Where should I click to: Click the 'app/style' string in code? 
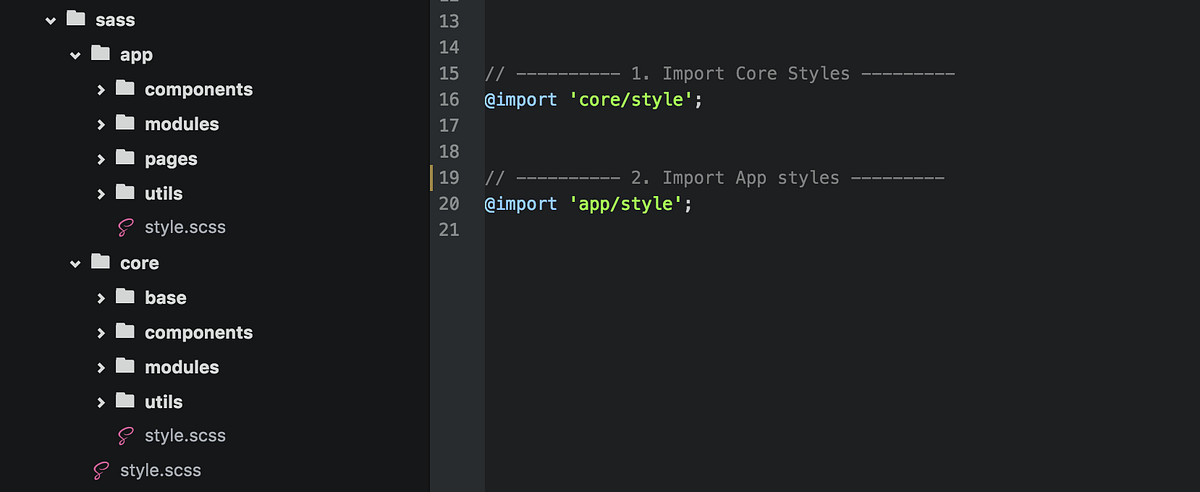625,204
